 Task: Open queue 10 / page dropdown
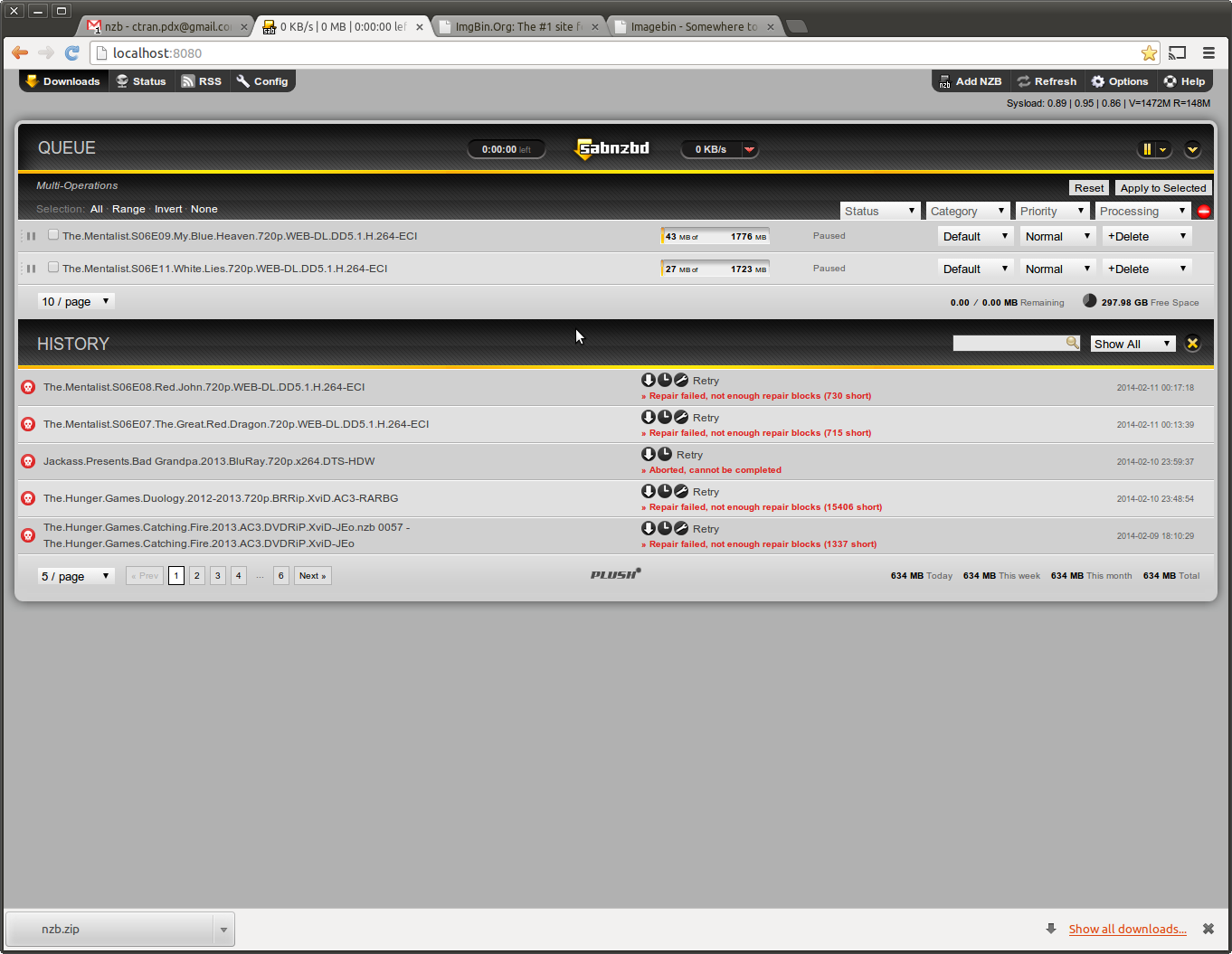pos(76,301)
